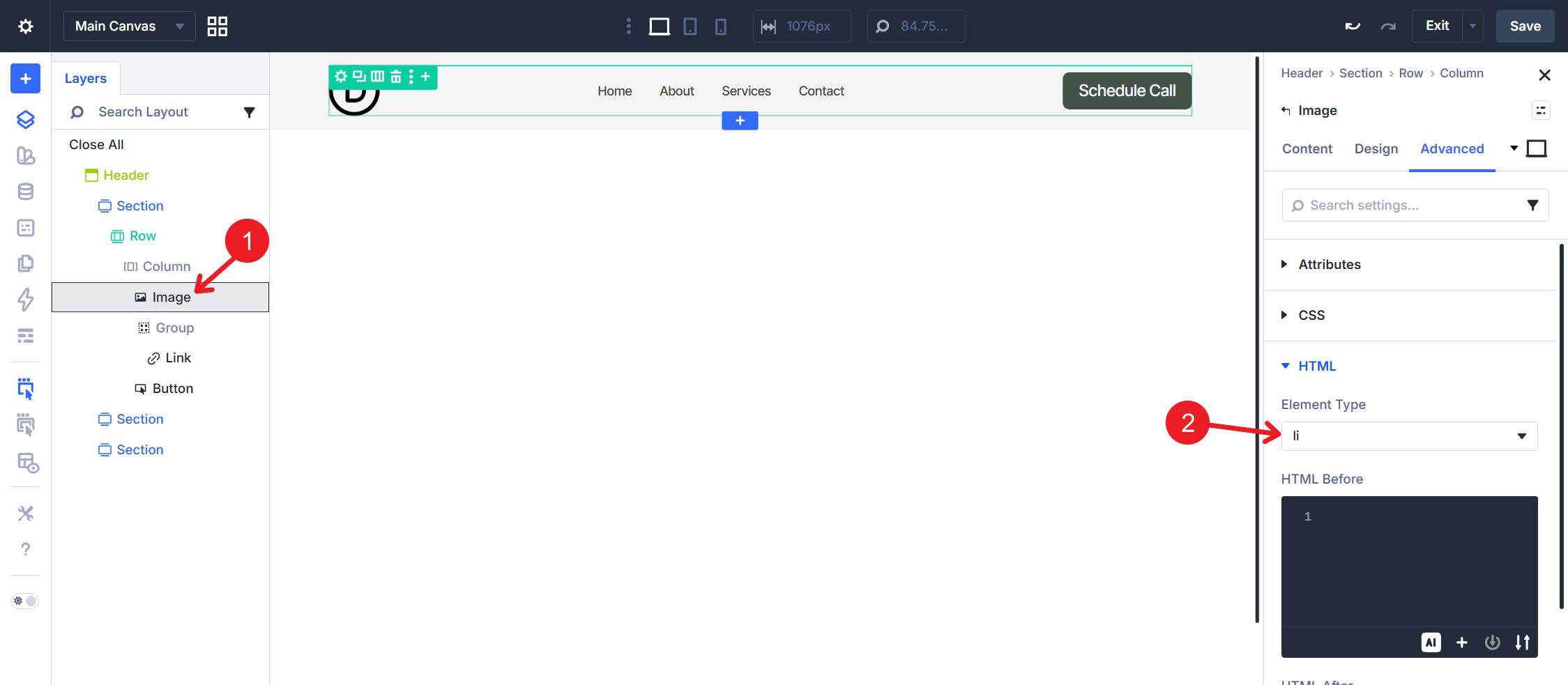Switch to the Design tab

click(1376, 148)
